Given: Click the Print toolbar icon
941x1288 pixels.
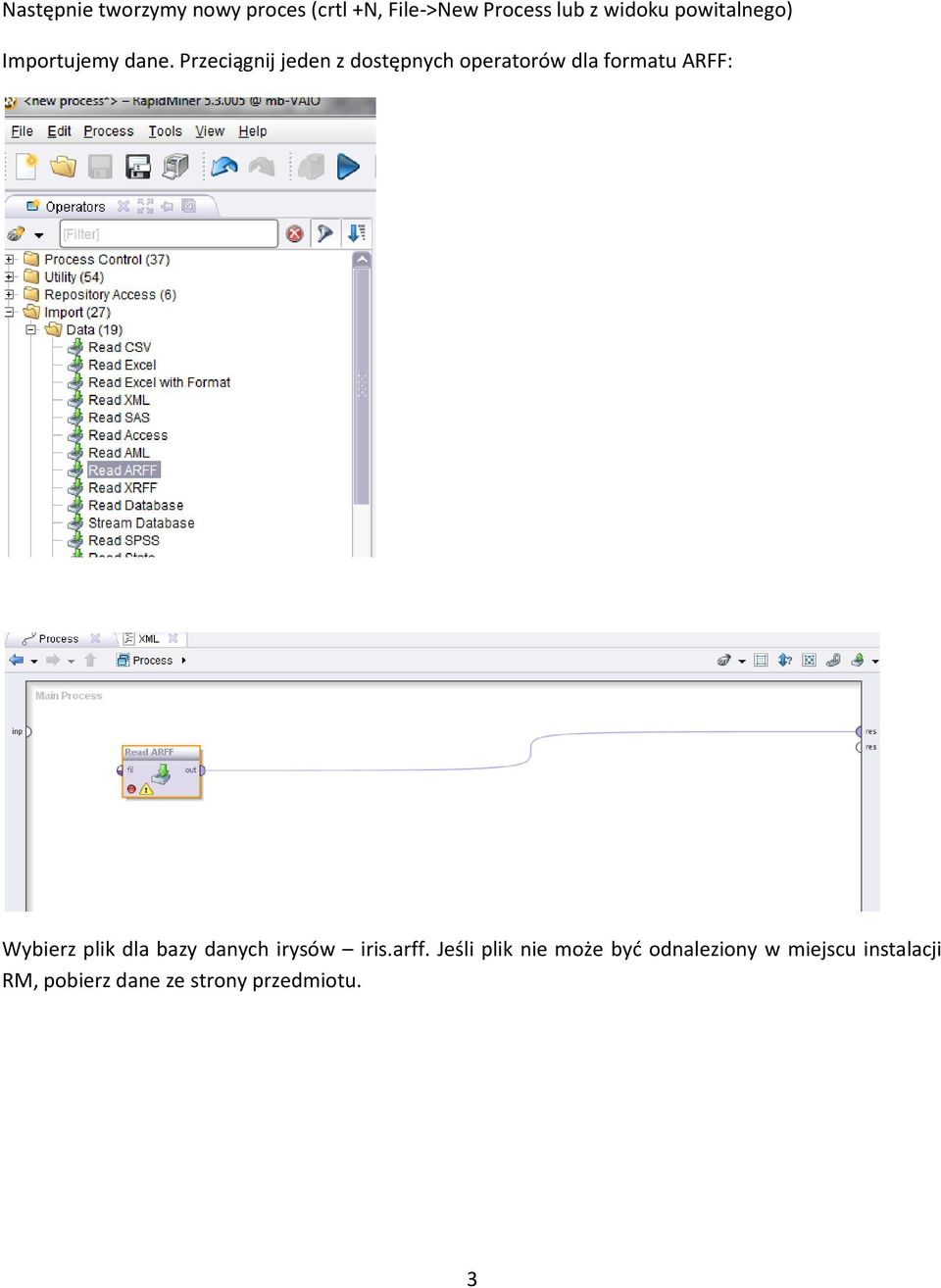Looking at the screenshot, I should coord(175,167).
